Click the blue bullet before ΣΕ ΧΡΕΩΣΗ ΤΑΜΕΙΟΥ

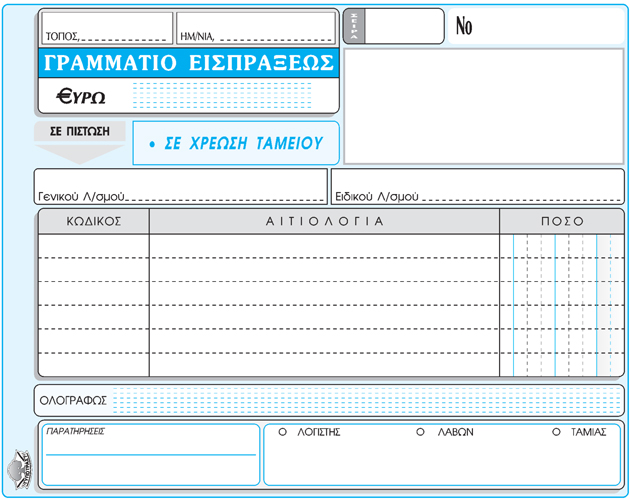150,144
